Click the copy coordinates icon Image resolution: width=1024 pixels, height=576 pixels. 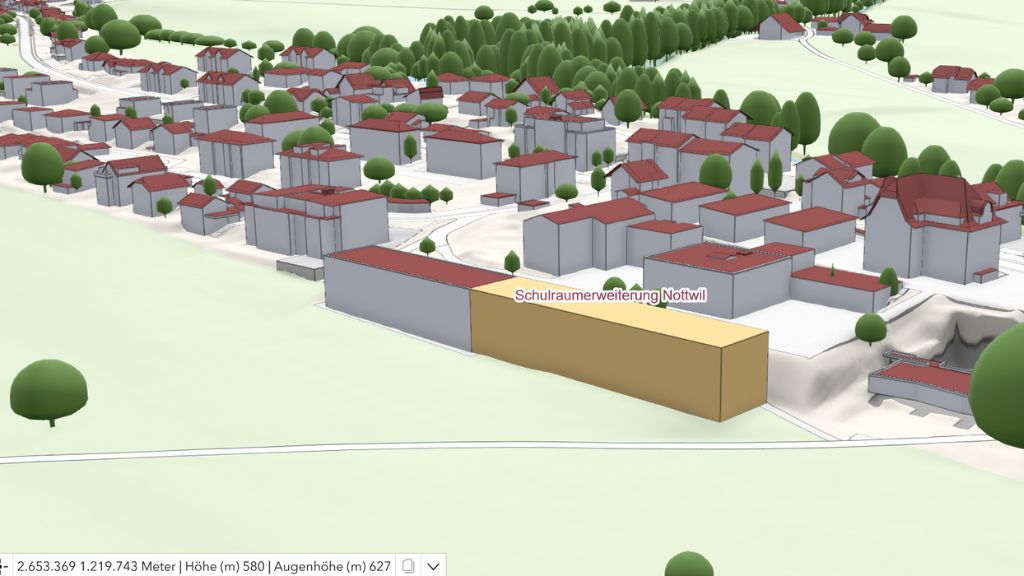[x=408, y=566]
